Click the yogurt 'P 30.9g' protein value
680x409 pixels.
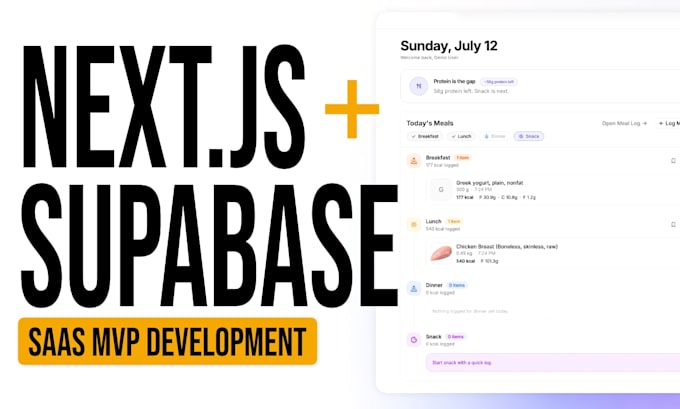pos(487,197)
